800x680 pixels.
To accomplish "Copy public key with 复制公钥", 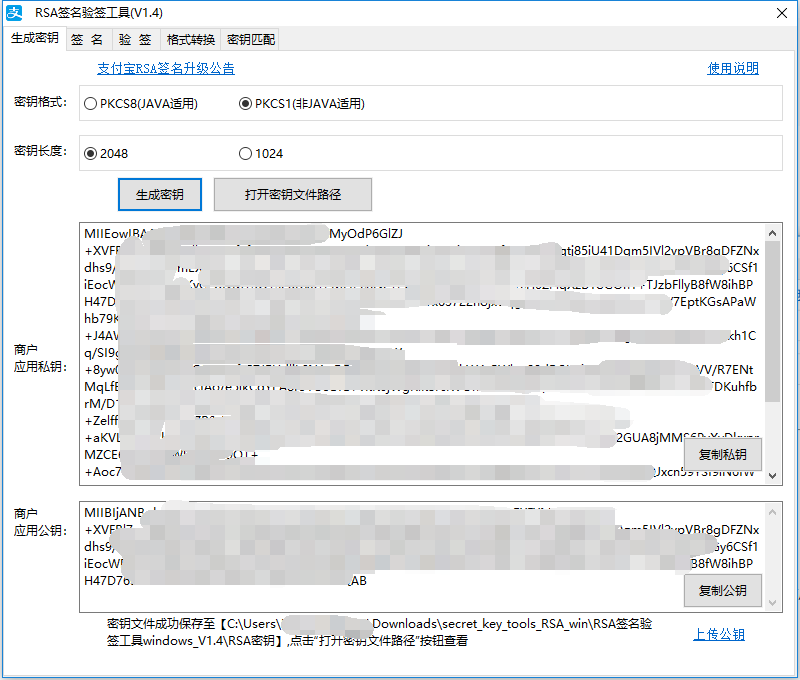I will [722, 590].
